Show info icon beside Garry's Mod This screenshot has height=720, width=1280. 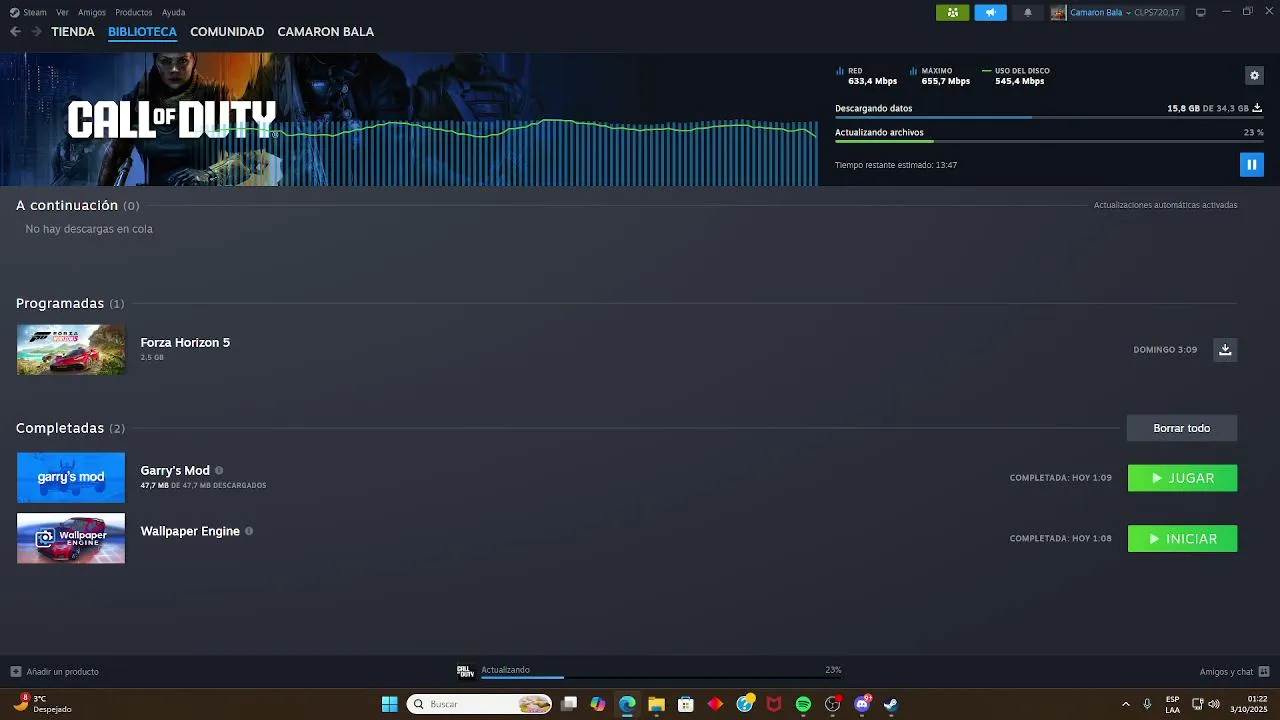(219, 470)
